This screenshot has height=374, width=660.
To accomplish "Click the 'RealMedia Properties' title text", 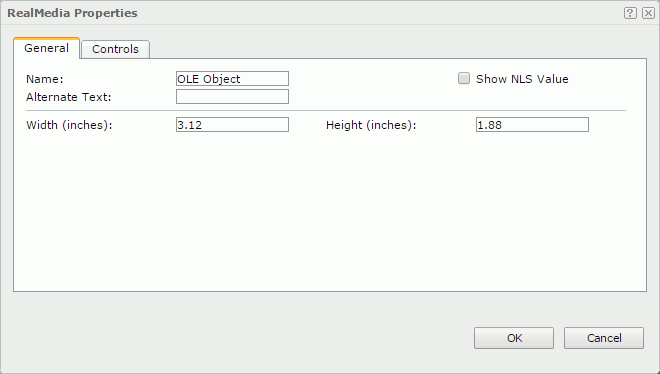I will pos(72,13).
